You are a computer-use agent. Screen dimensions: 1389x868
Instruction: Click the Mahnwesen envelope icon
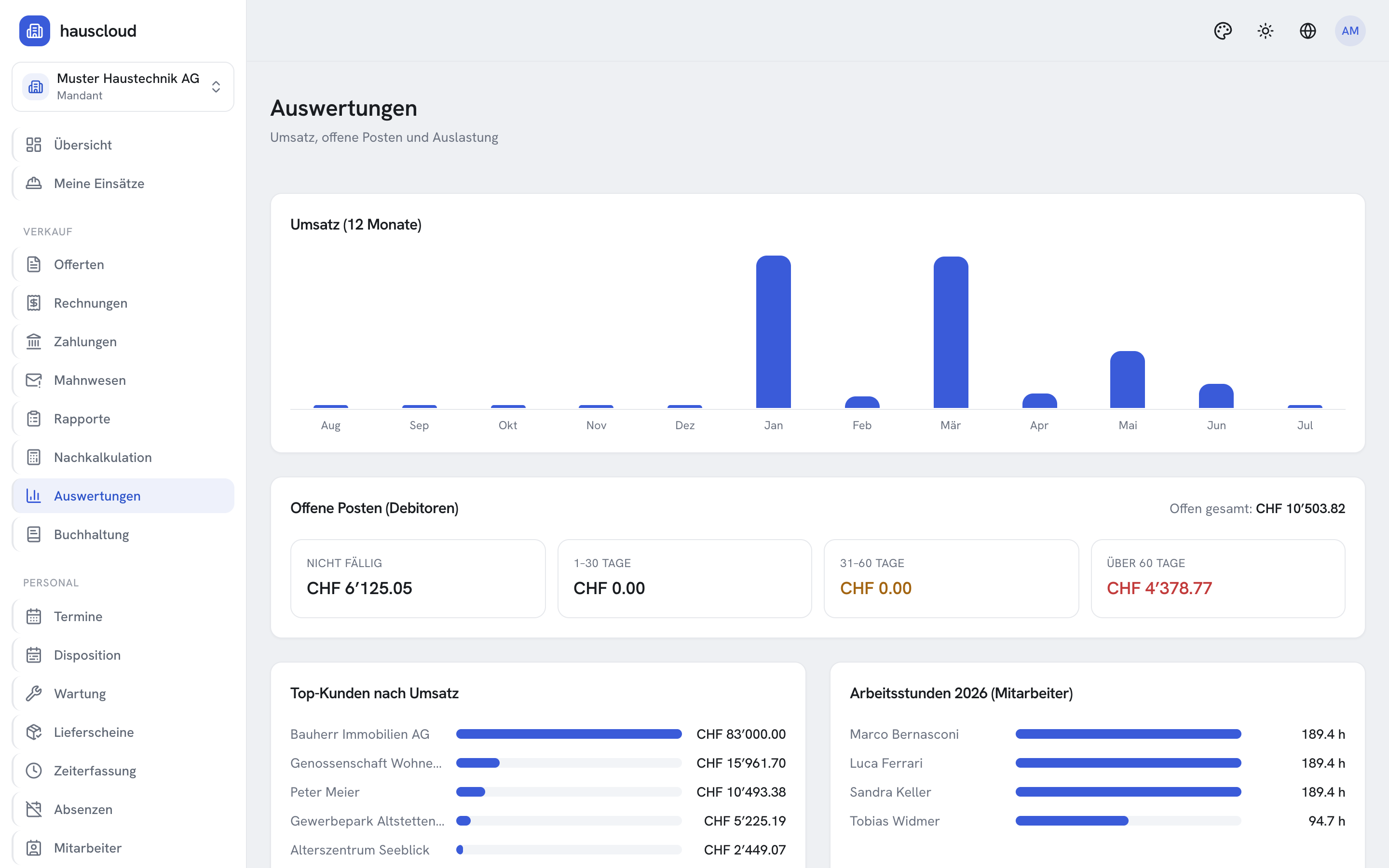tap(34, 380)
